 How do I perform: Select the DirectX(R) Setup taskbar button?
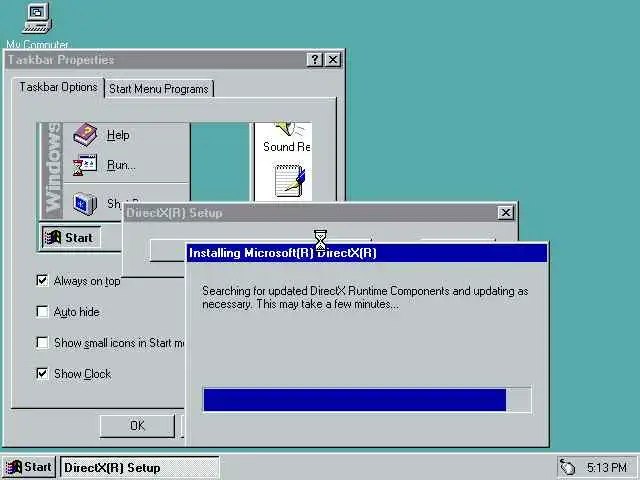click(140, 468)
